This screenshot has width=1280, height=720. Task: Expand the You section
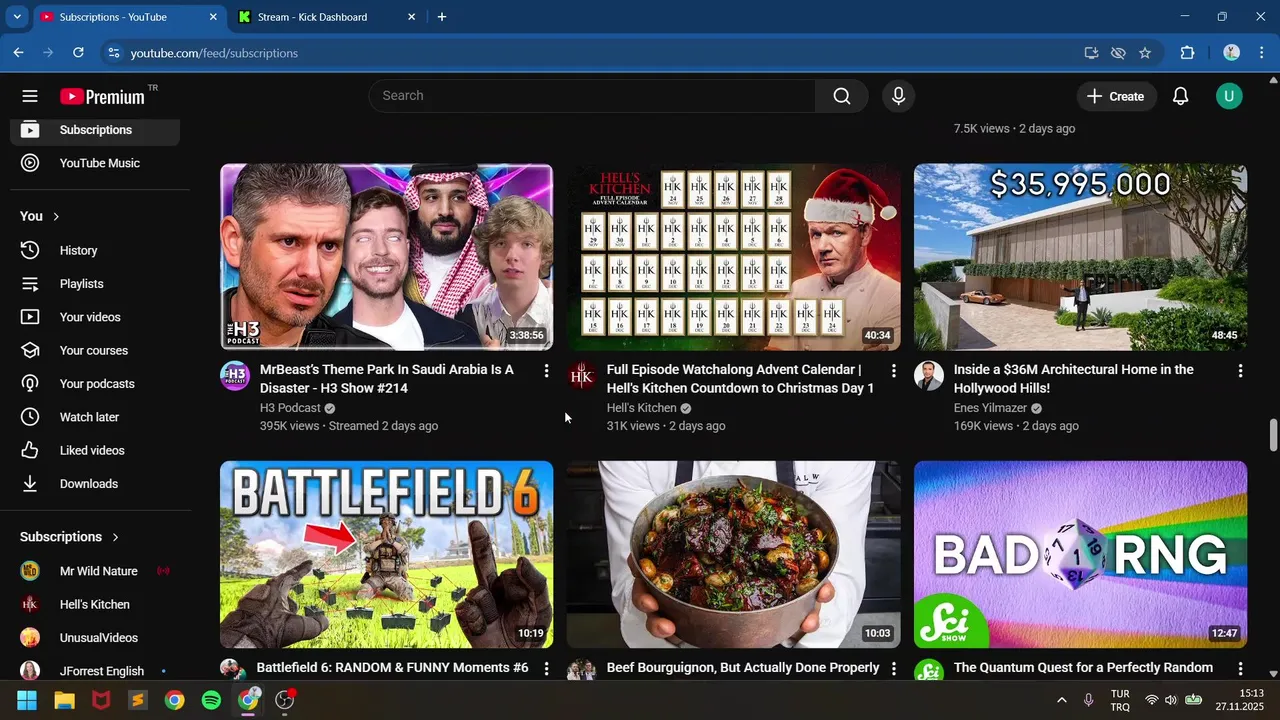pyautogui.click(x=40, y=216)
